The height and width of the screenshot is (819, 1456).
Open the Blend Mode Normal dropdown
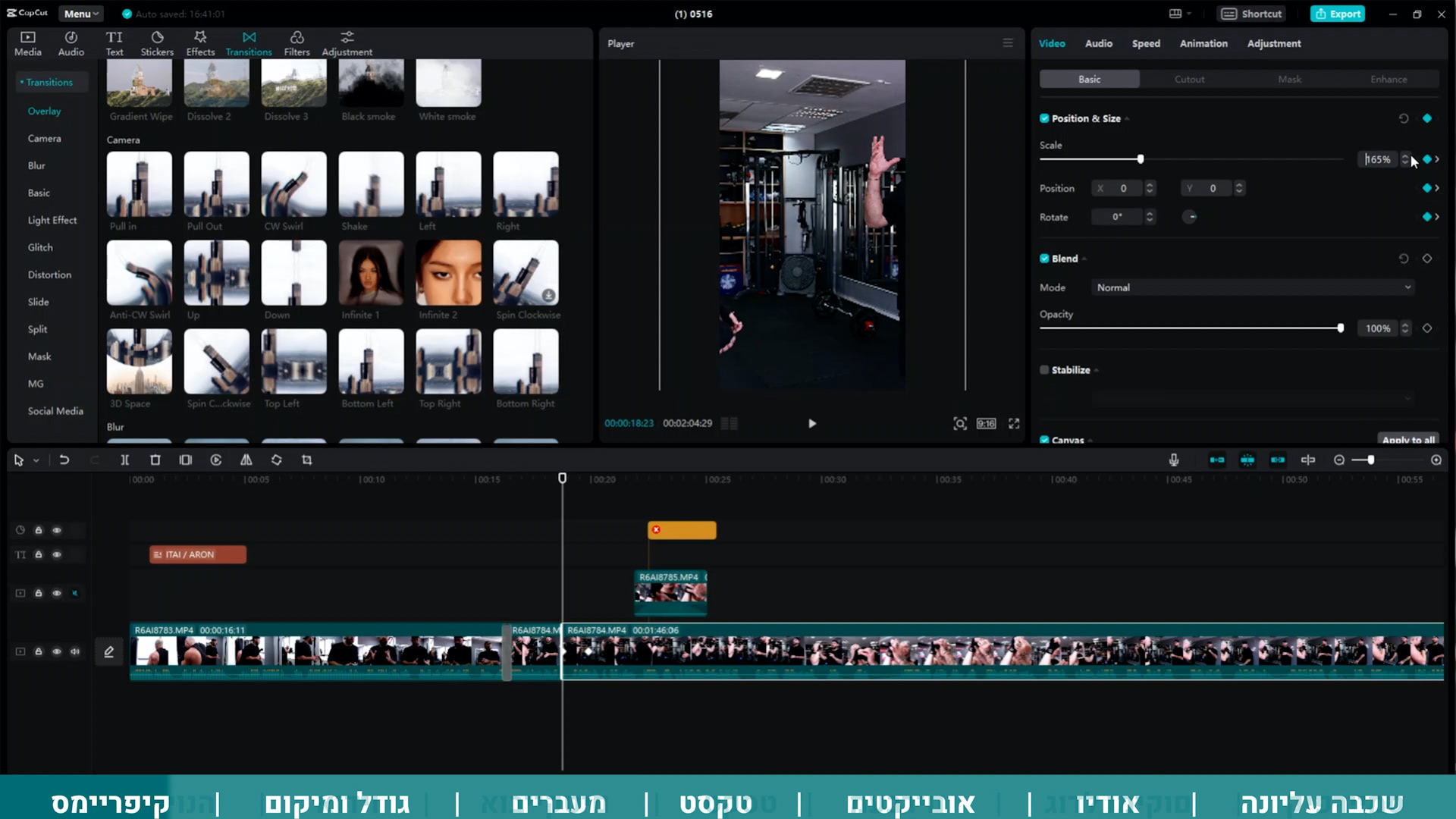(1253, 287)
